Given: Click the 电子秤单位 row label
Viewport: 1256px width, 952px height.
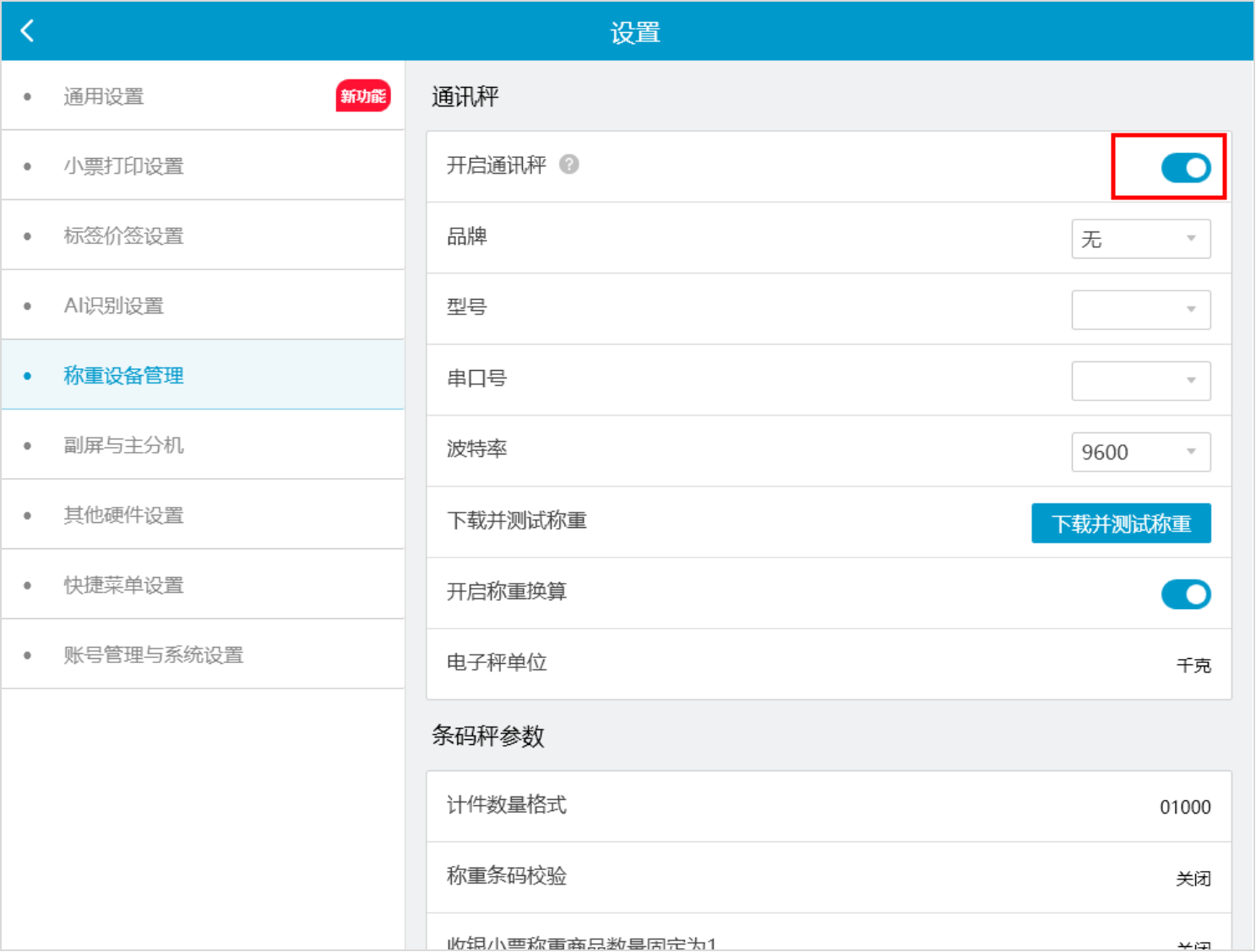Looking at the screenshot, I should tap(497, 662).
